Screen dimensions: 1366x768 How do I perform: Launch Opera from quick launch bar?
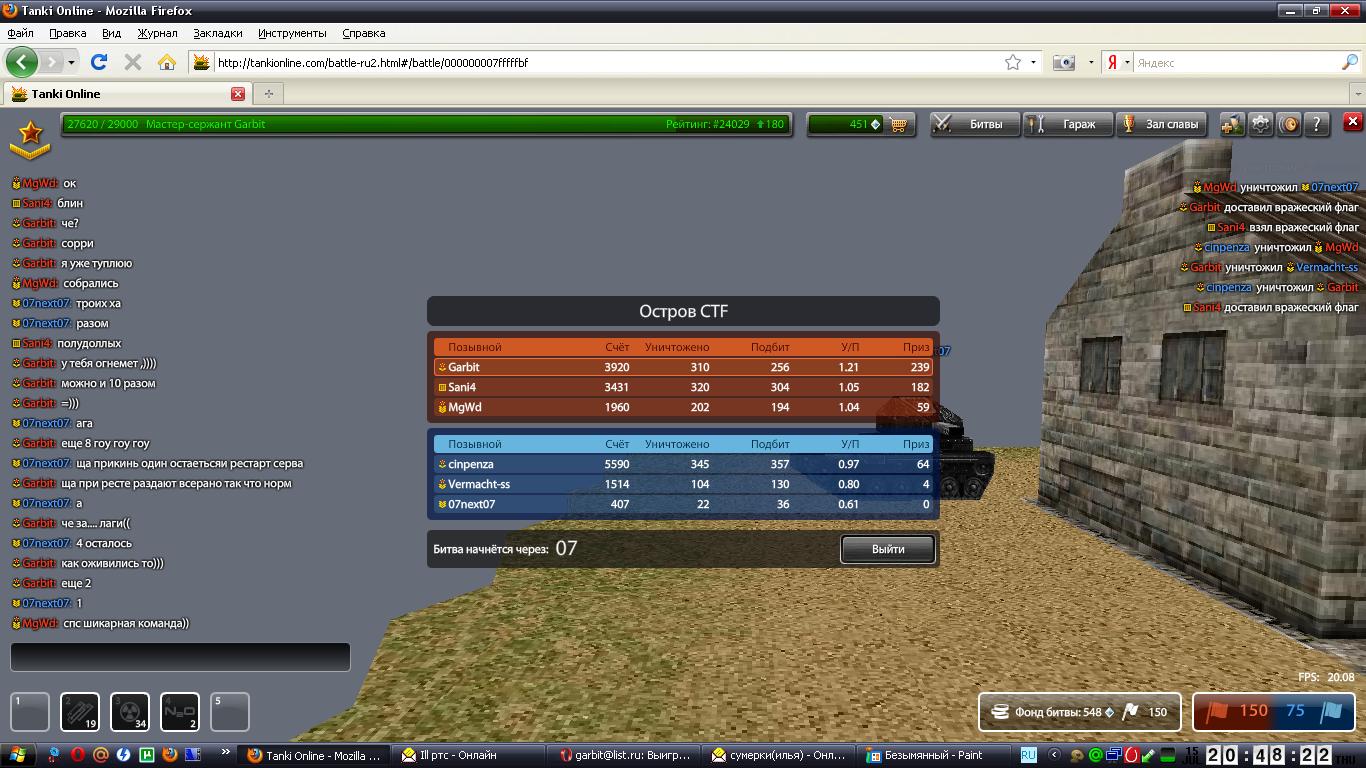[77, 755]
